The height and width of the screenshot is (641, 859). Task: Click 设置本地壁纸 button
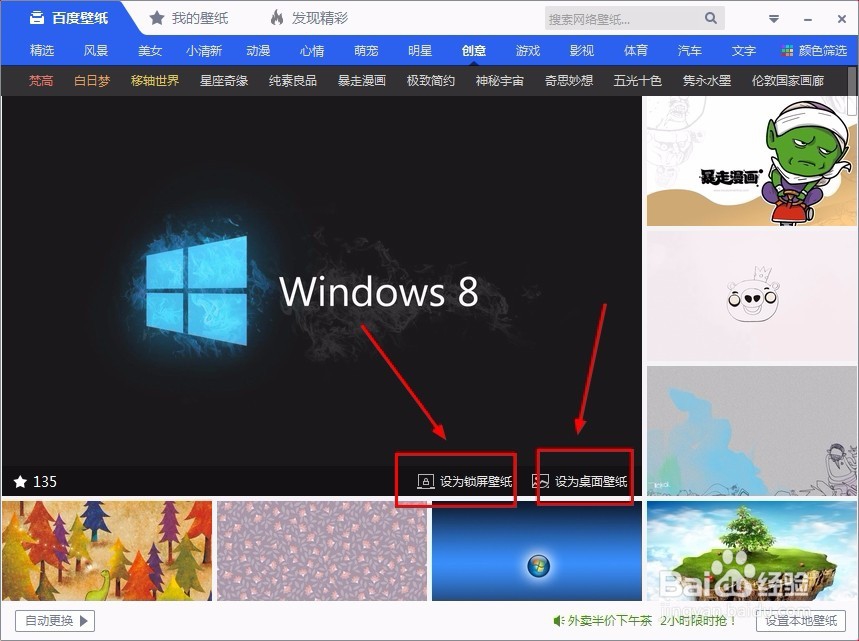[801, 621]
